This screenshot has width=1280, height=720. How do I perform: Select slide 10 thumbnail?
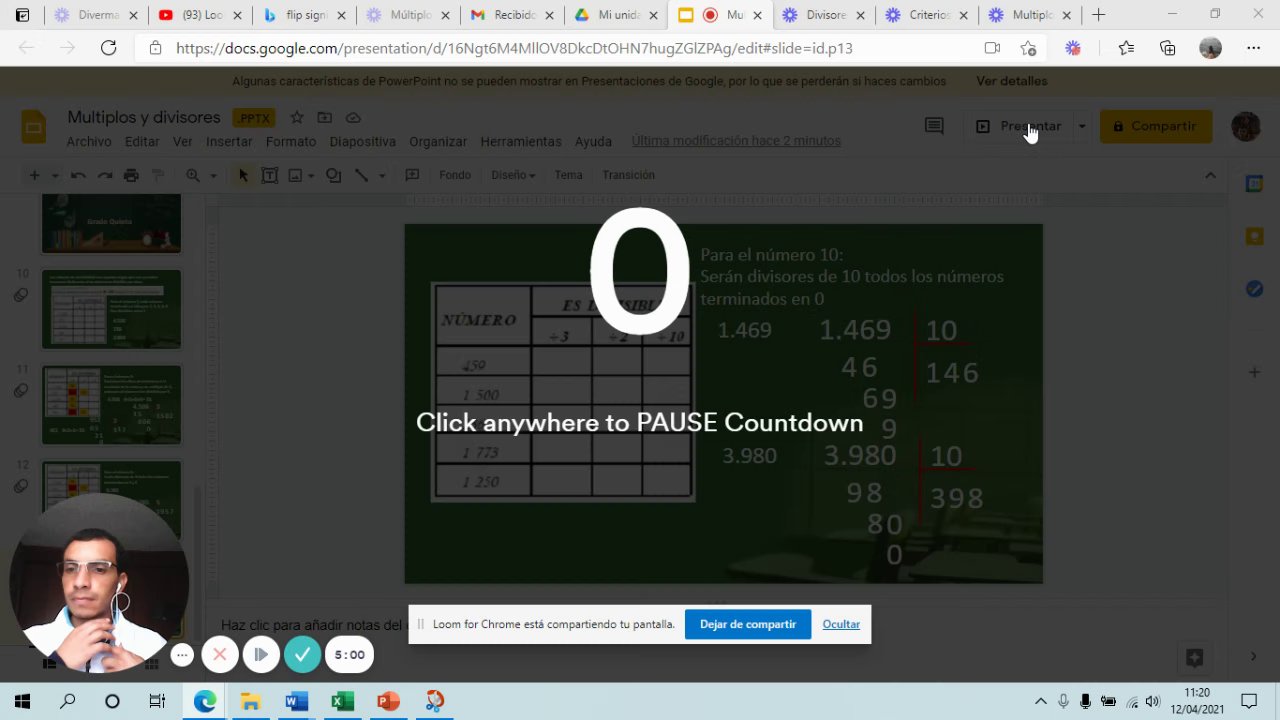point(111,309)
